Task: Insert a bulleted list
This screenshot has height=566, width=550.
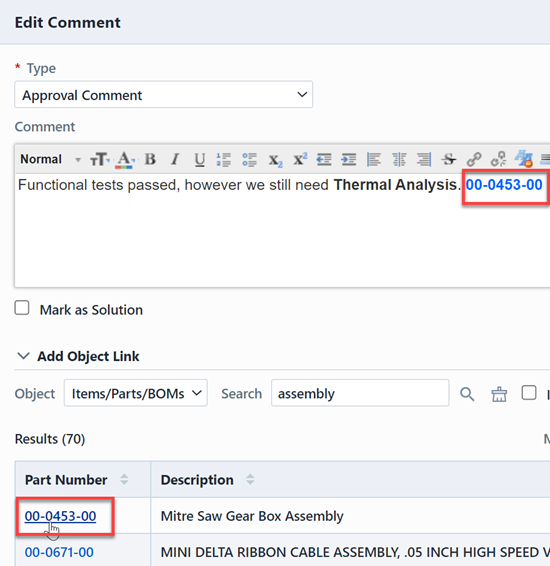Action: tap(249, 160)
